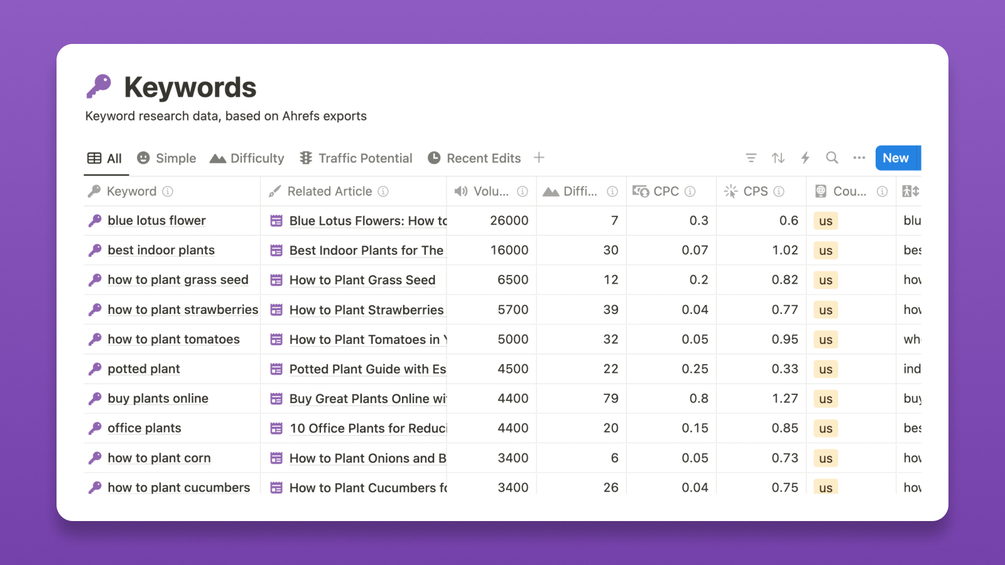The height and width of the screenshot is (565, 1005).
Task: Click info icon next to CPC header
Action: tap(690, 191)
